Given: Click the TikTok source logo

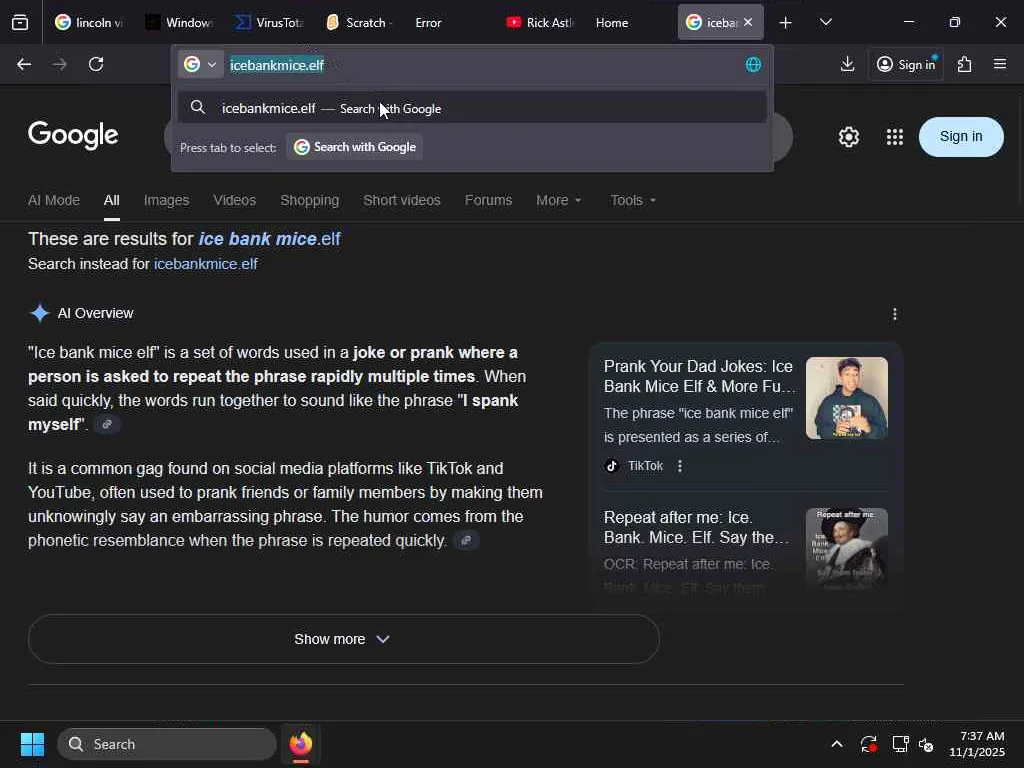Looking at the screenshot, I should [612, 466].
